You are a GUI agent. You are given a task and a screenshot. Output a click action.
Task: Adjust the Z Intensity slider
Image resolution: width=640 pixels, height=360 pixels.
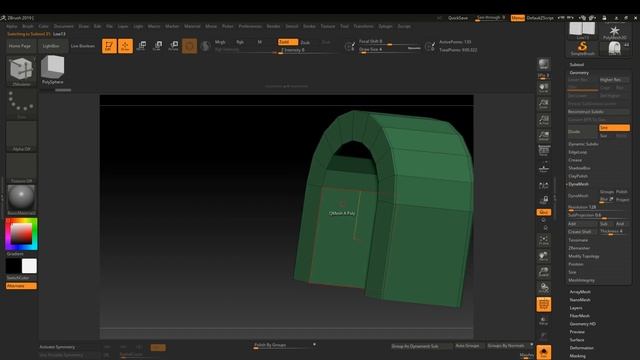pyautogui.click(x=308, y=50)
